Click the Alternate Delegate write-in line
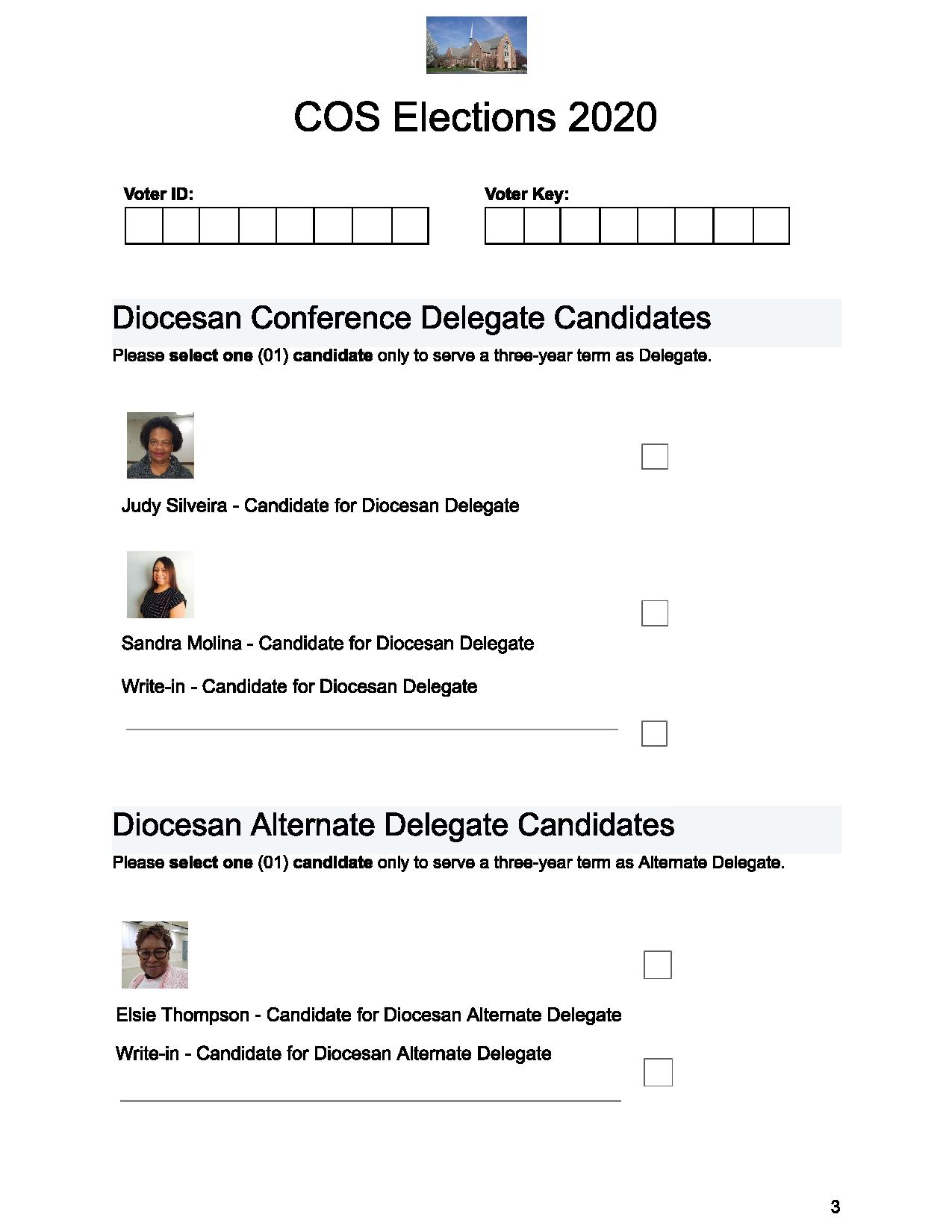 tap(370, 1100)
